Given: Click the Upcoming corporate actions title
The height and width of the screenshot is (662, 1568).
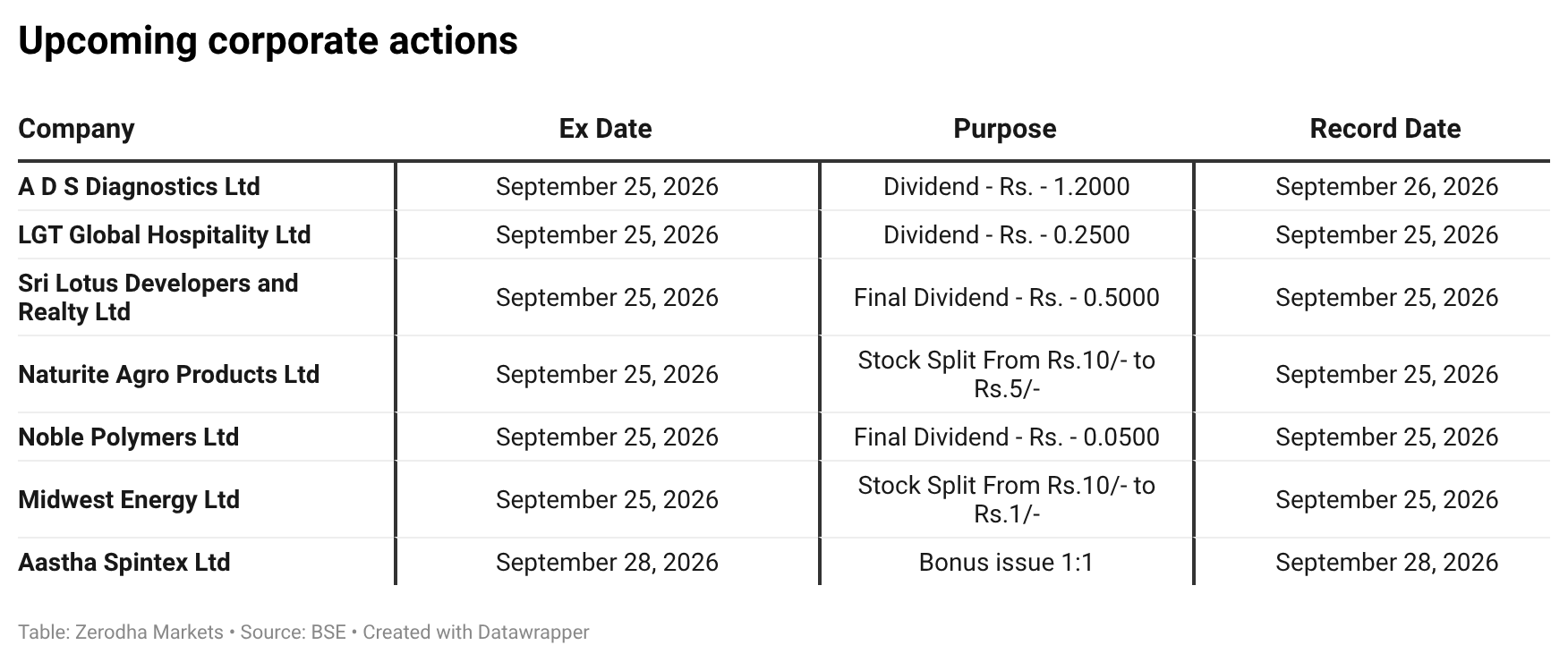Looking at the screenshot, I should [268, 41].
